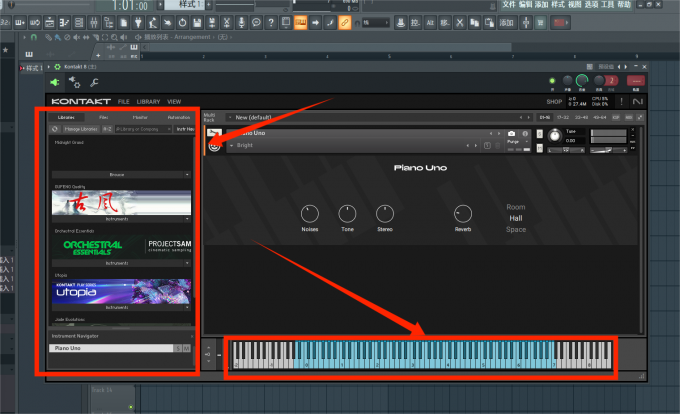Click the save project floppy disk icon
This screenshot has width=680, height=414.
197,23
